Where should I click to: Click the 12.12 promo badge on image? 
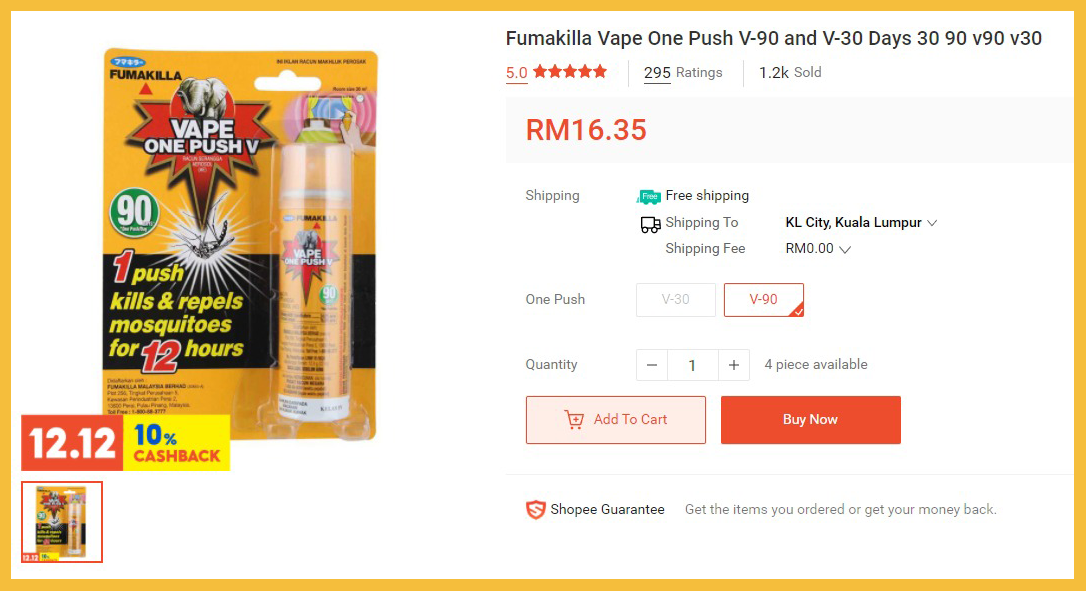pos(72,443)
